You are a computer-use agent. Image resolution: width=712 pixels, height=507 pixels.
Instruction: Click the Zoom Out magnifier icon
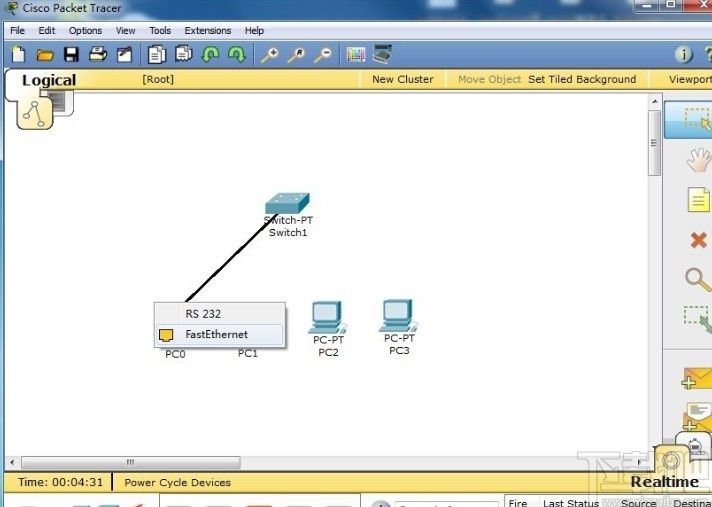tap(323, 55)
